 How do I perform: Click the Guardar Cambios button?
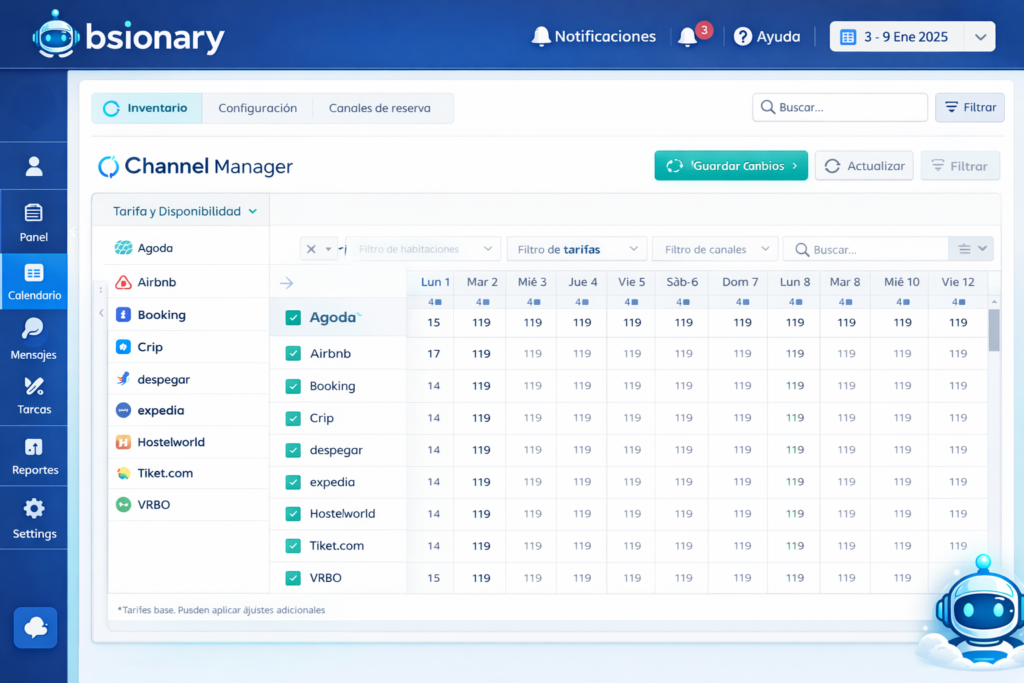(730, 166)
